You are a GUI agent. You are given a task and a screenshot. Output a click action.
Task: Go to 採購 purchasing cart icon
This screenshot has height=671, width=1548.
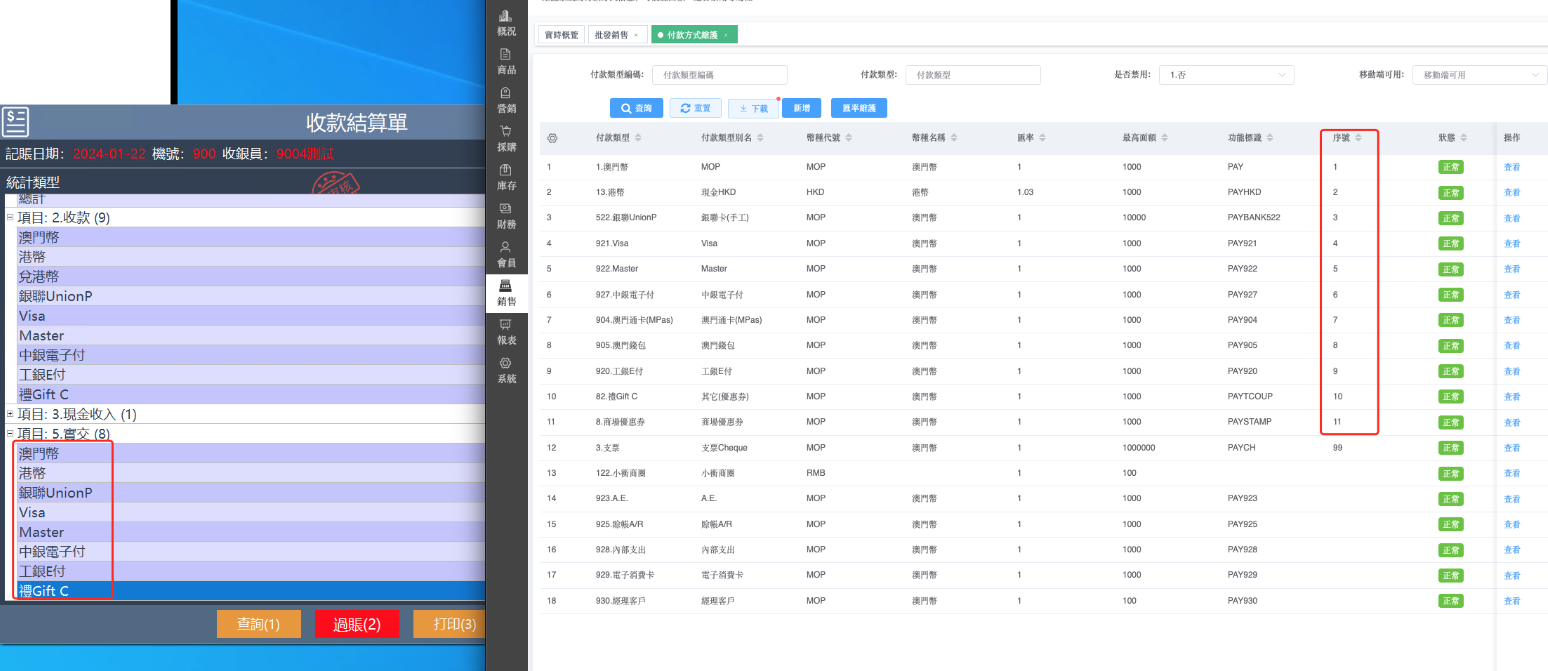click(x=506, y=137)
